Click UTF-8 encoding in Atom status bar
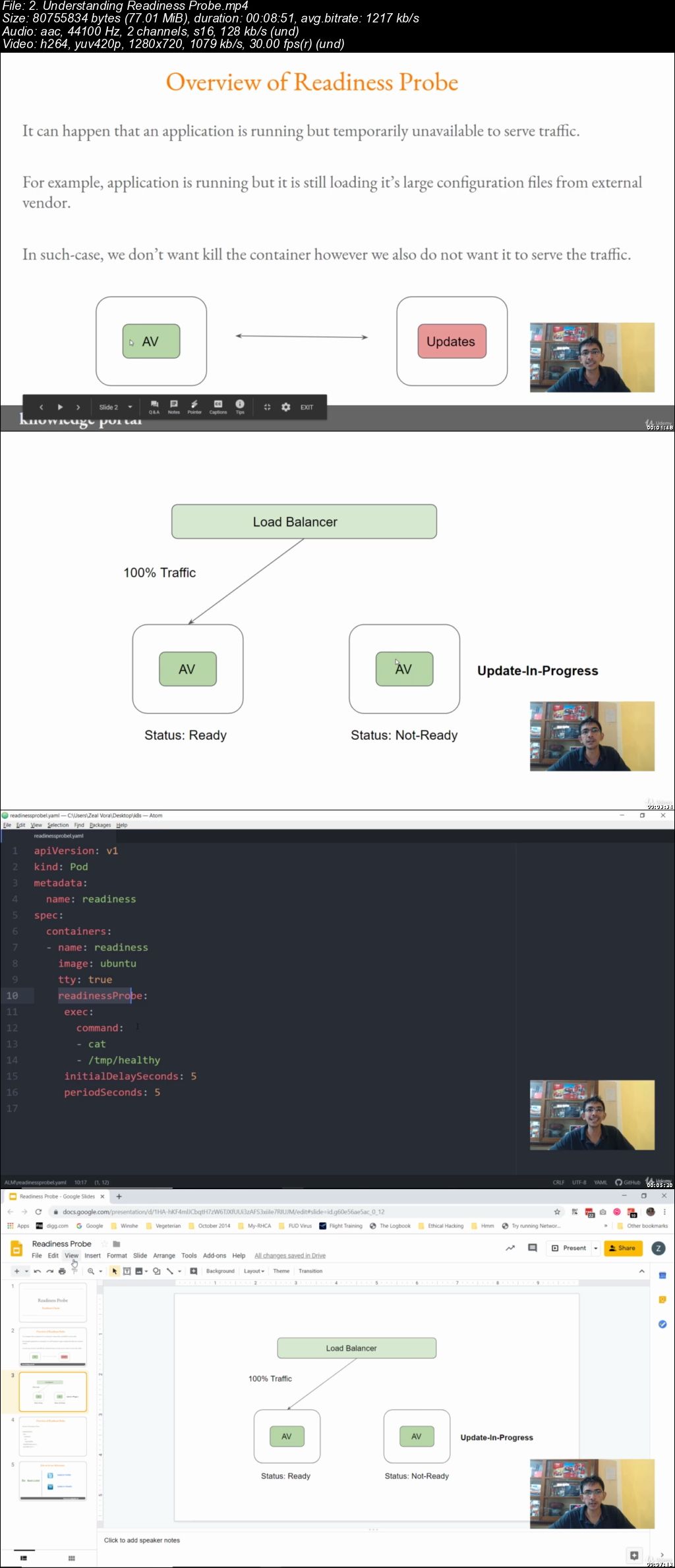The image size is (675, 1568). coord(579,1183)
